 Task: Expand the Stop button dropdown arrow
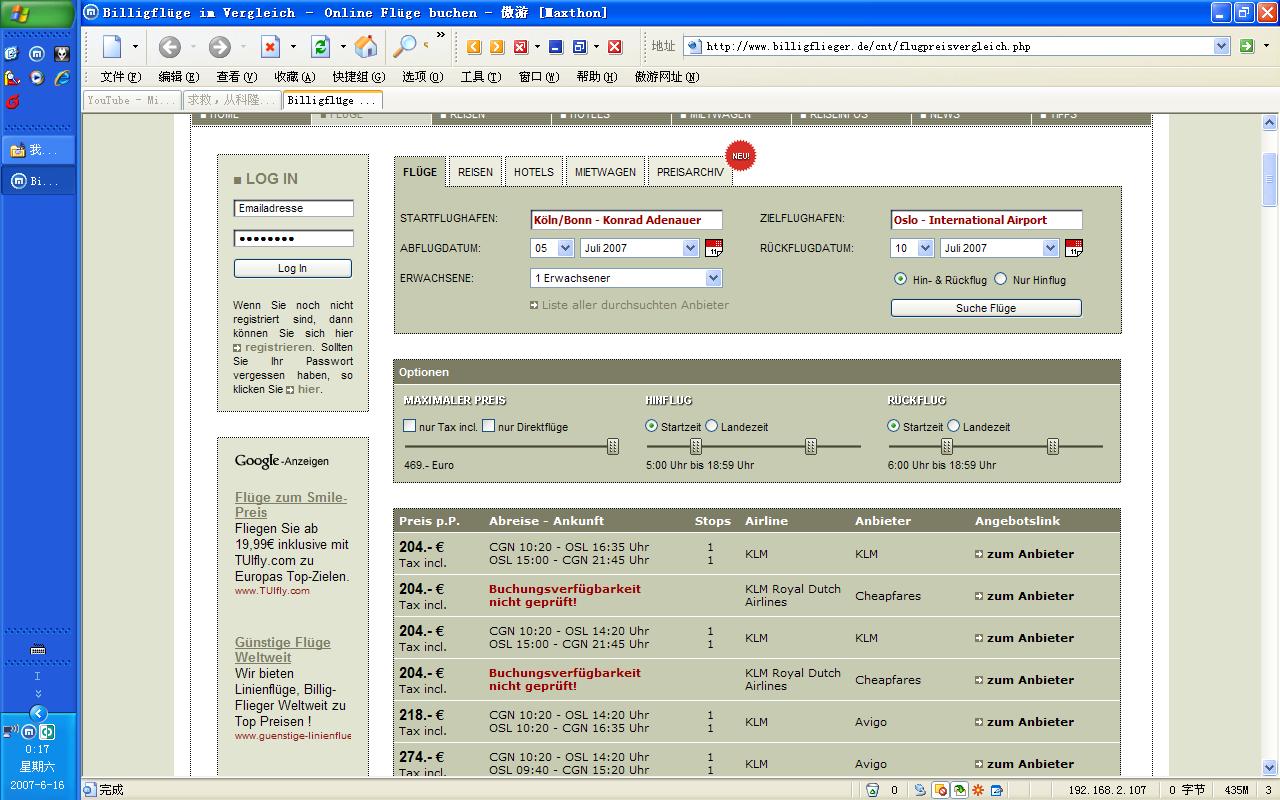pos(293,47)
